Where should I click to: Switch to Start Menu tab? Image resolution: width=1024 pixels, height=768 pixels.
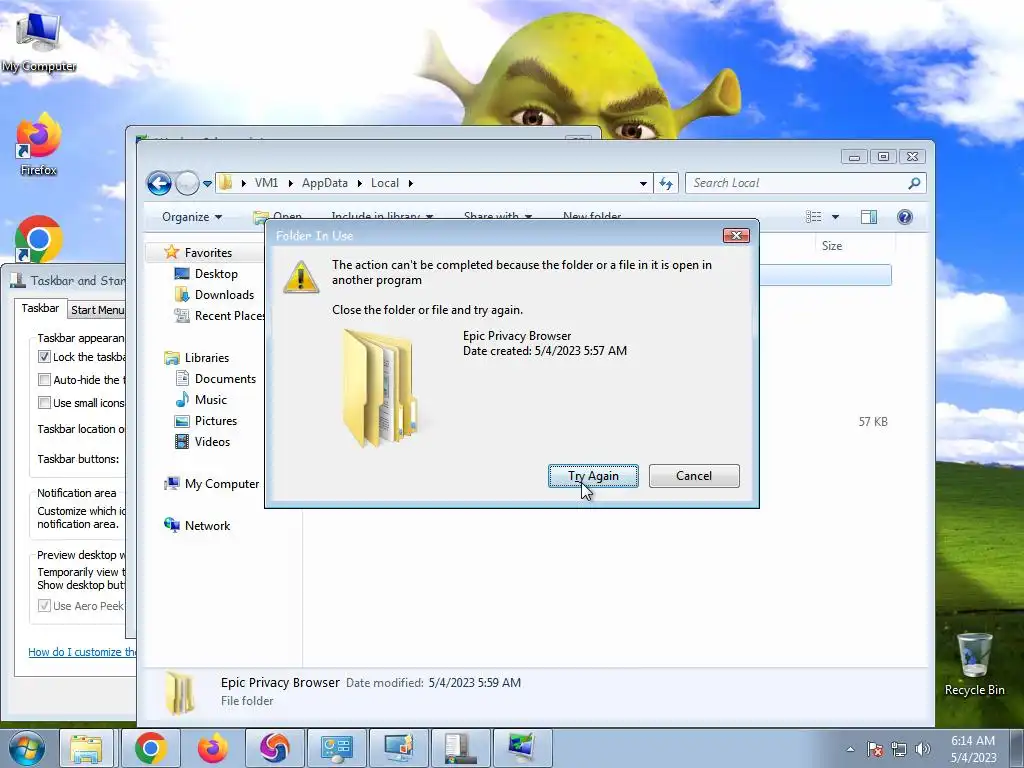(x=97, y=310)
